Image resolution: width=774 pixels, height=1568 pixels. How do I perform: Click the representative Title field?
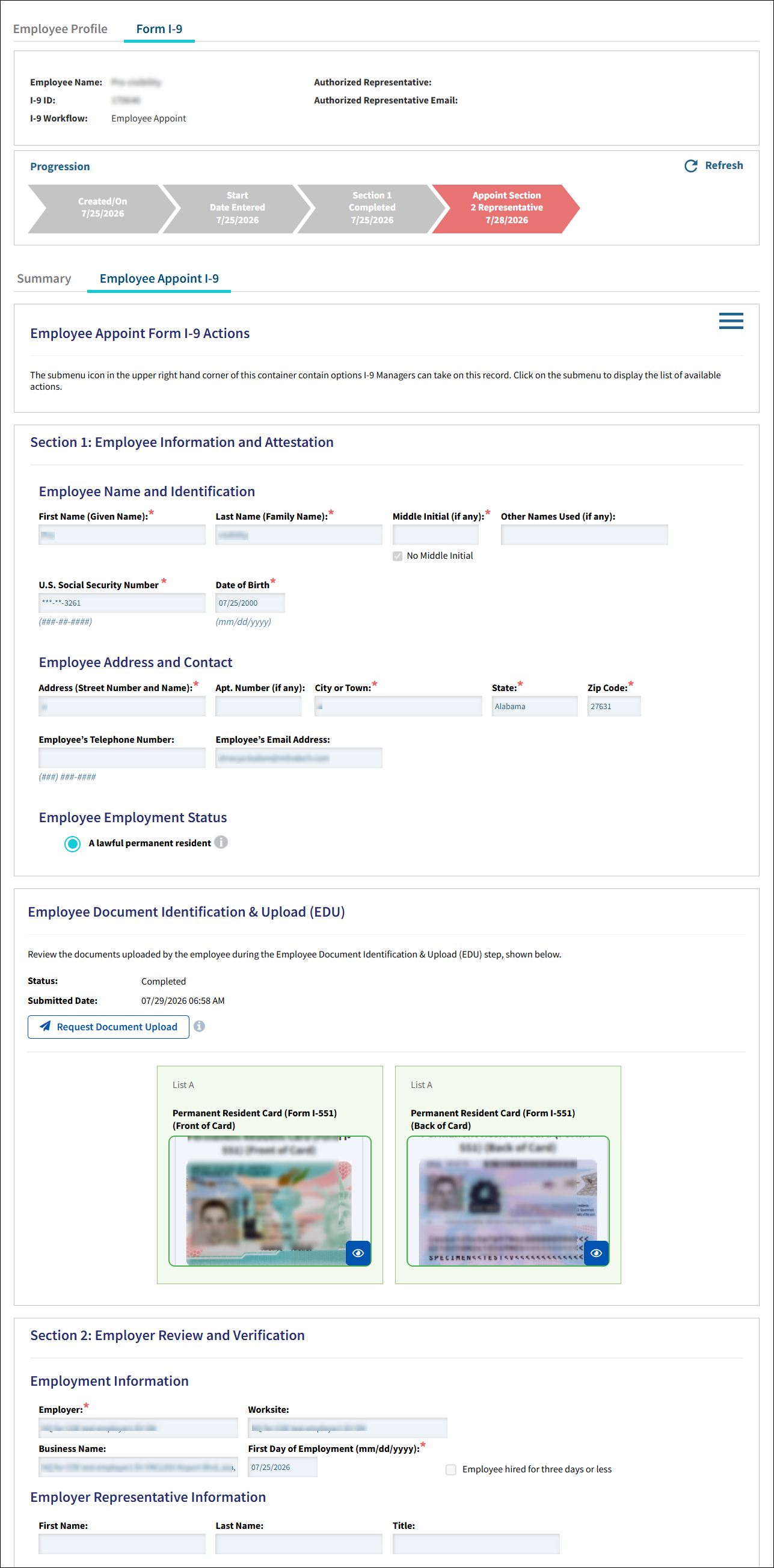coord(476,1544)
